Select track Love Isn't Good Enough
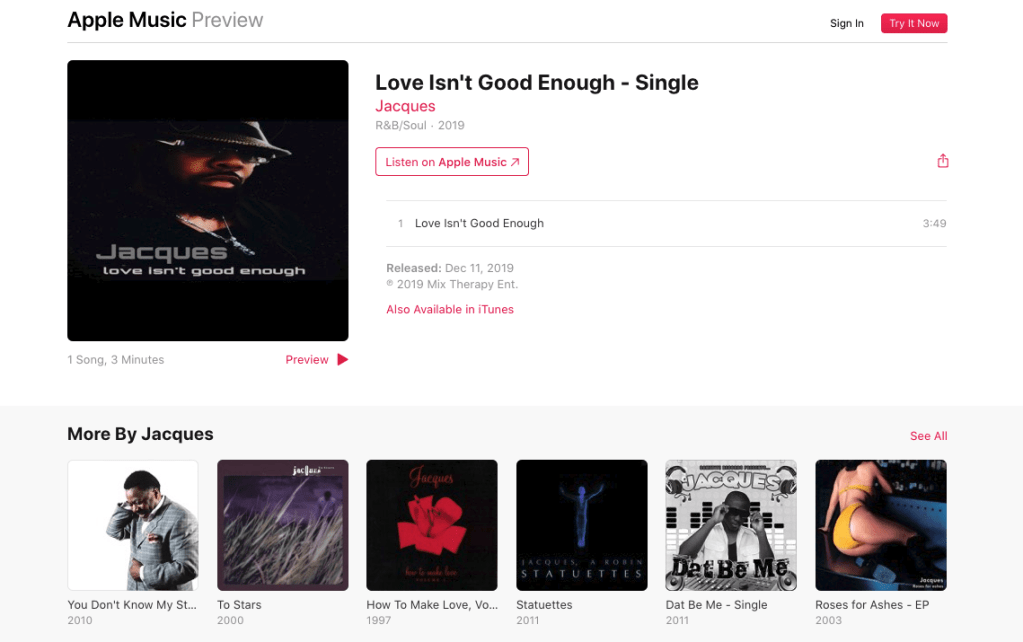This screenshot has height=642, width=1023. pos(666,223)
